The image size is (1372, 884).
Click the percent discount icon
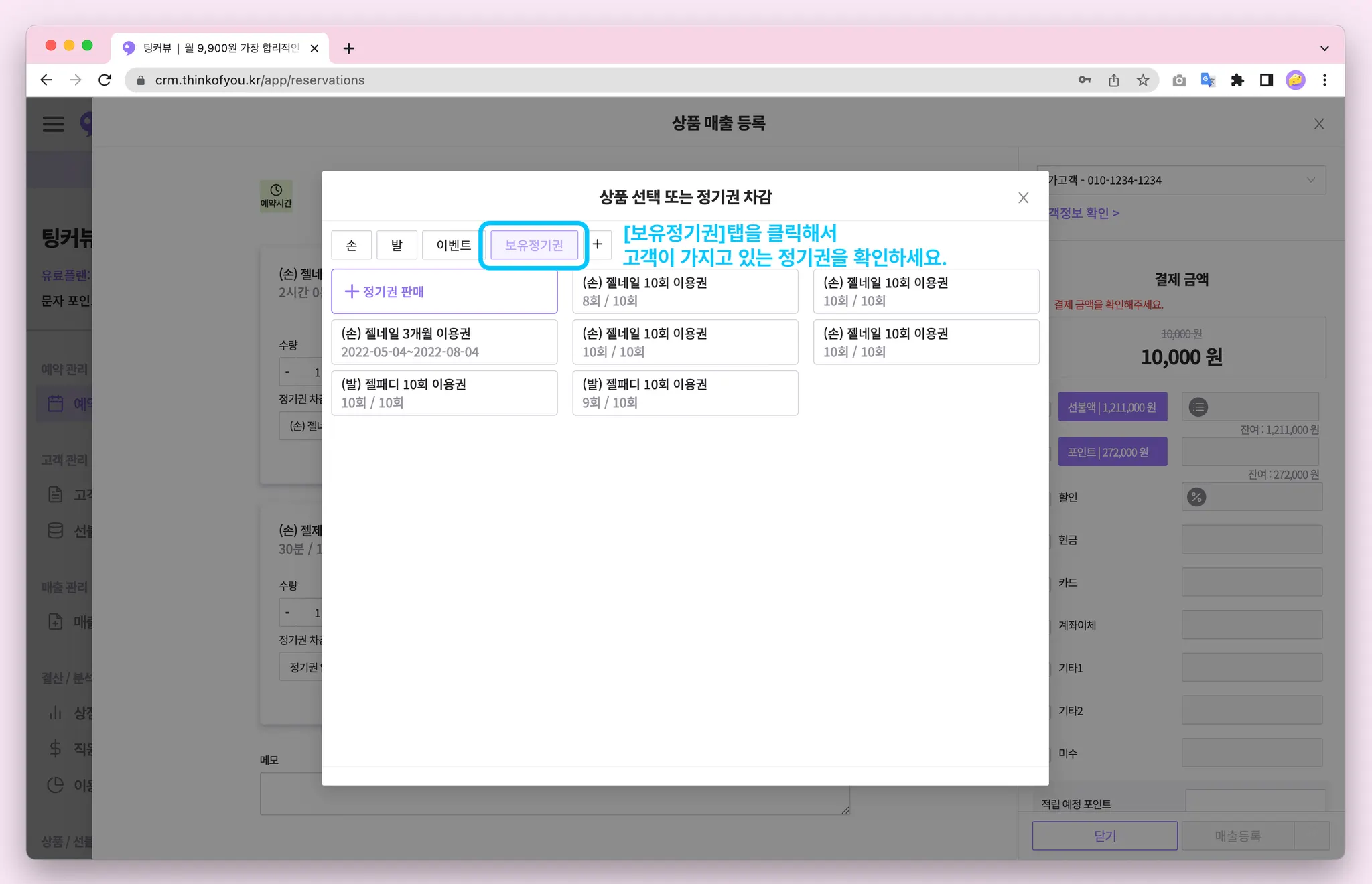[x=1196, y=497]
